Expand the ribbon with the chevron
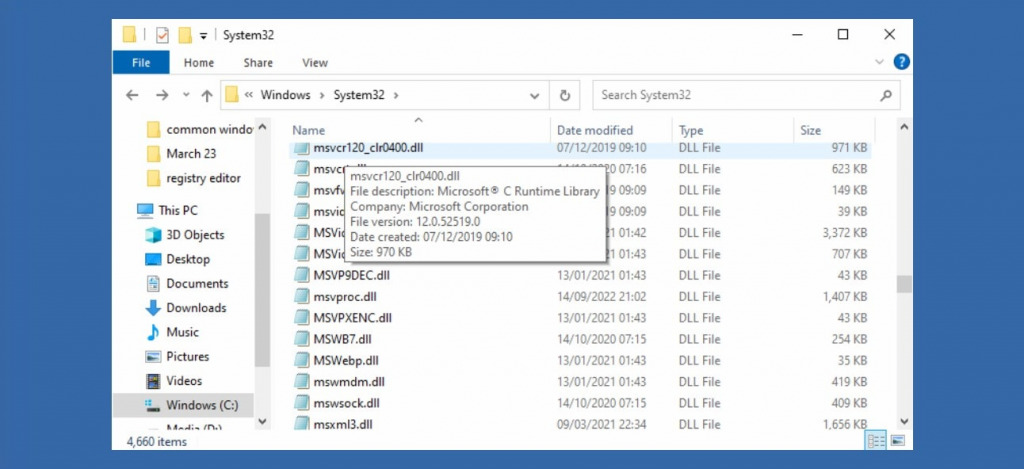The width and height of the screenshot is (1024, 469). tap(879, 62)
